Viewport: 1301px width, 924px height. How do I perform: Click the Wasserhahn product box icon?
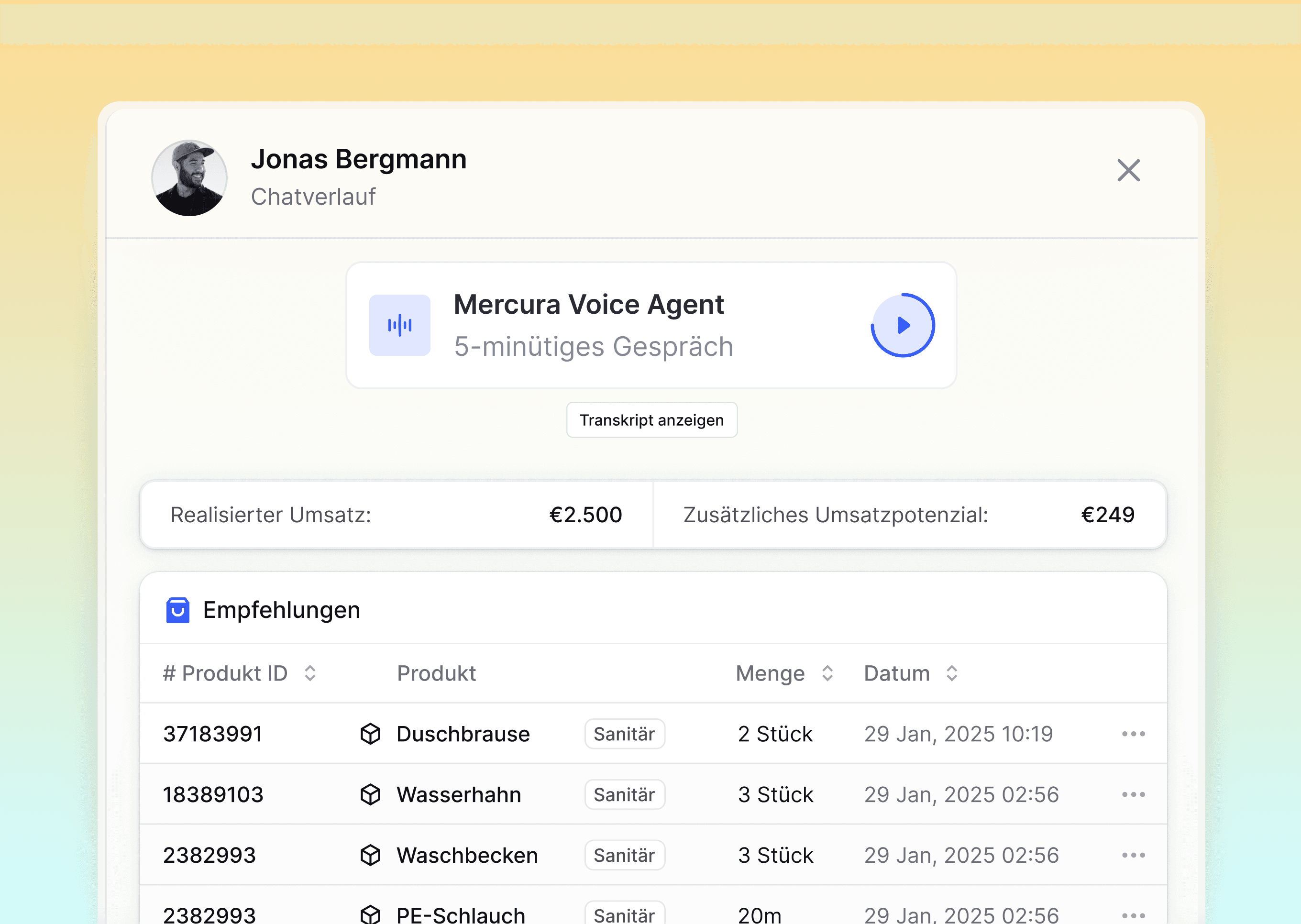pos(370,795)
